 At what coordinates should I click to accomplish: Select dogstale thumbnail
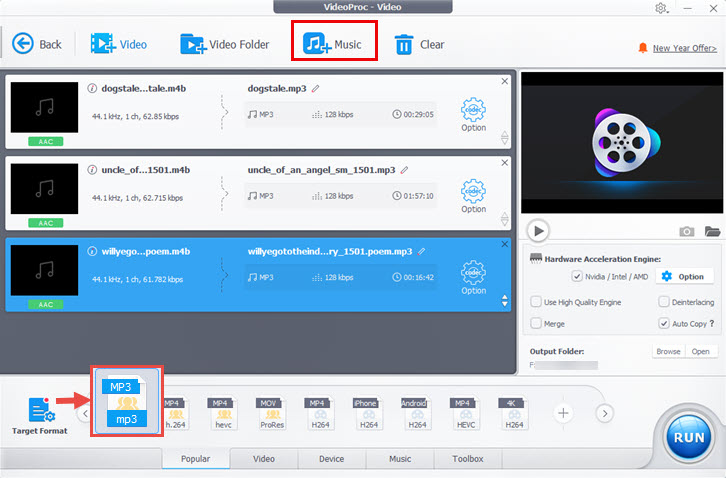click(x=44, y=107)
